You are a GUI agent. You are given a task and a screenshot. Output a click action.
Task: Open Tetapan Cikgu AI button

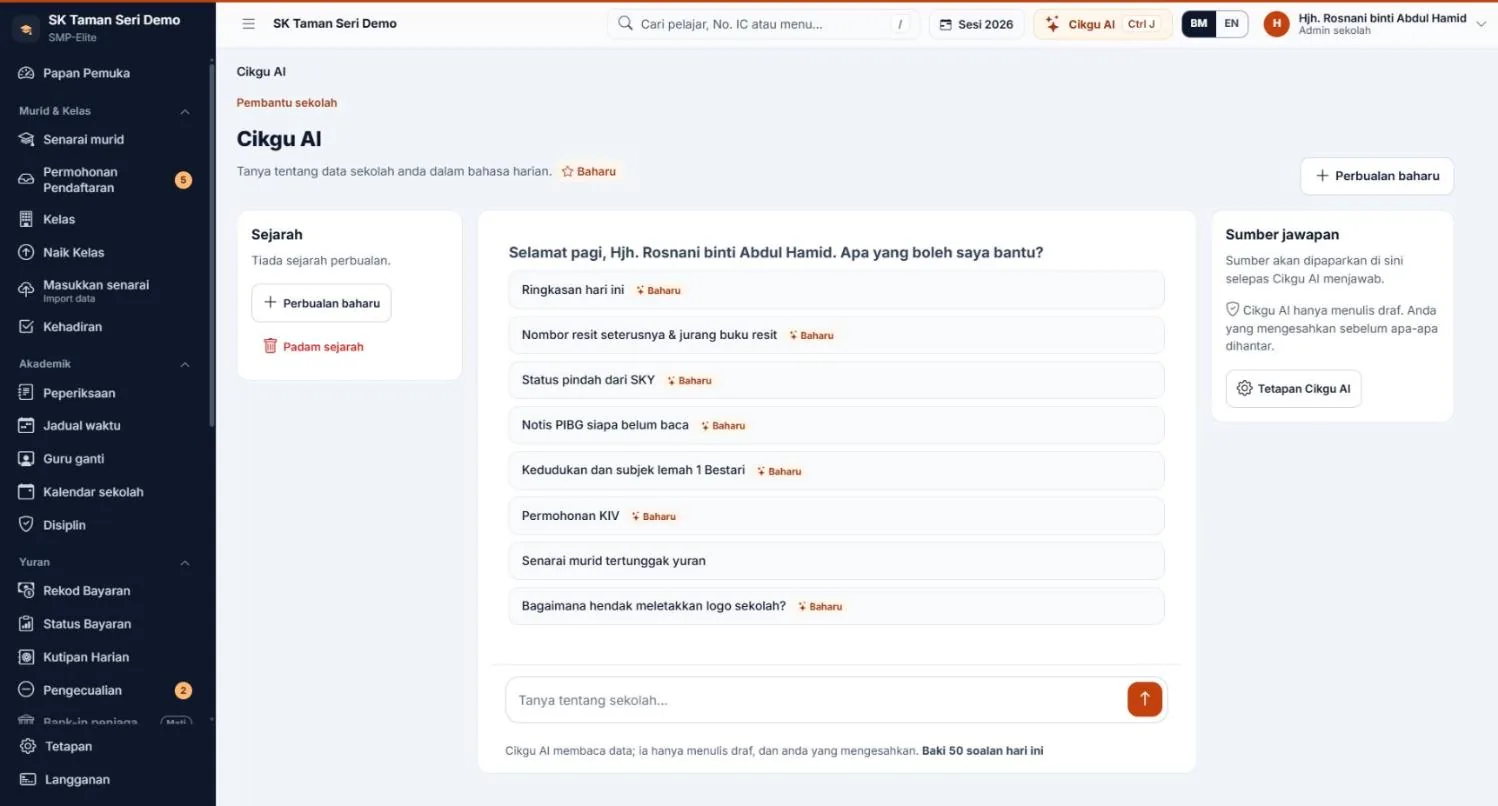click(1293, 388)
